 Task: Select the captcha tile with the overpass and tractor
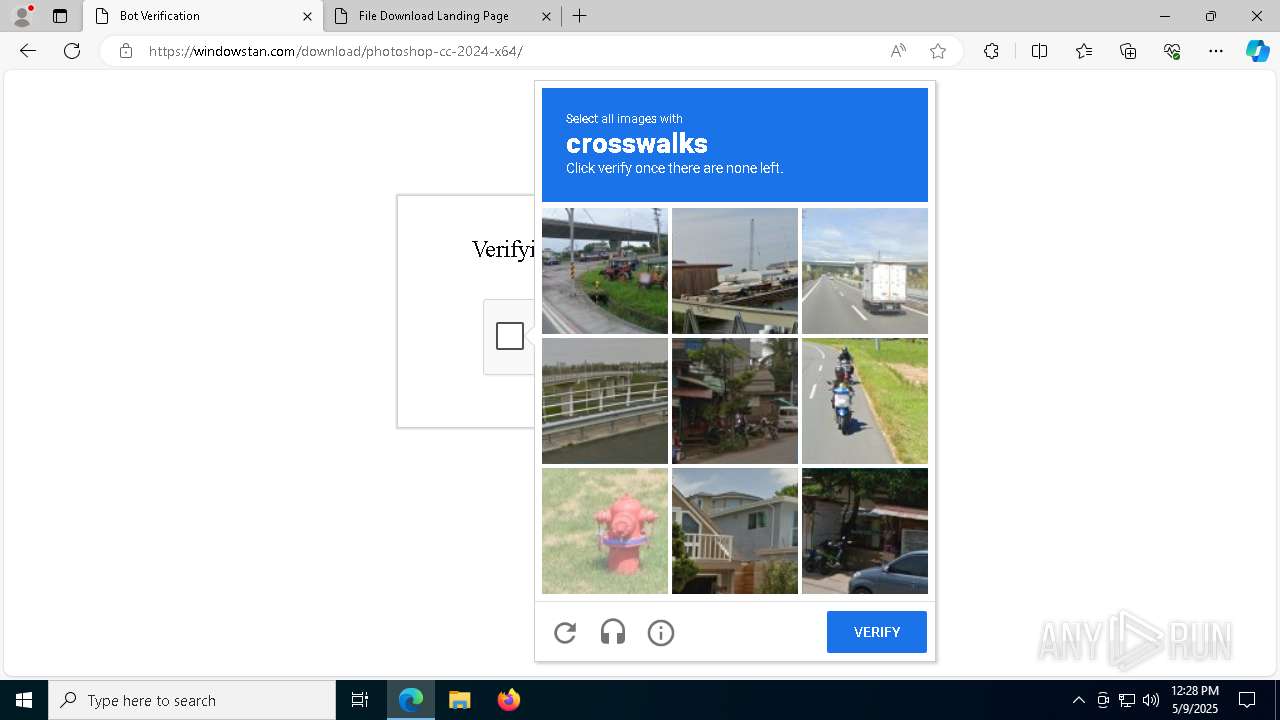click(x=605, y=271)
